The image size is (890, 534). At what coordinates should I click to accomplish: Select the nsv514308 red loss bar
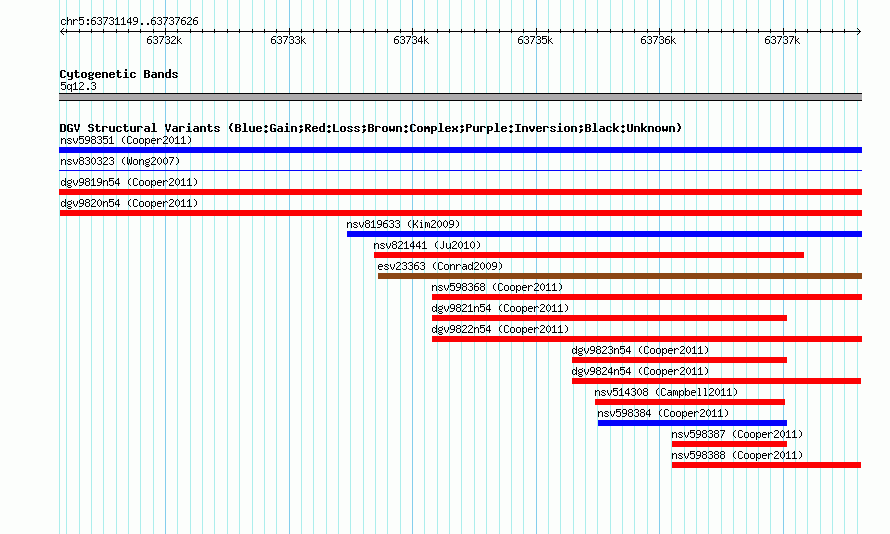pos(690,402)
